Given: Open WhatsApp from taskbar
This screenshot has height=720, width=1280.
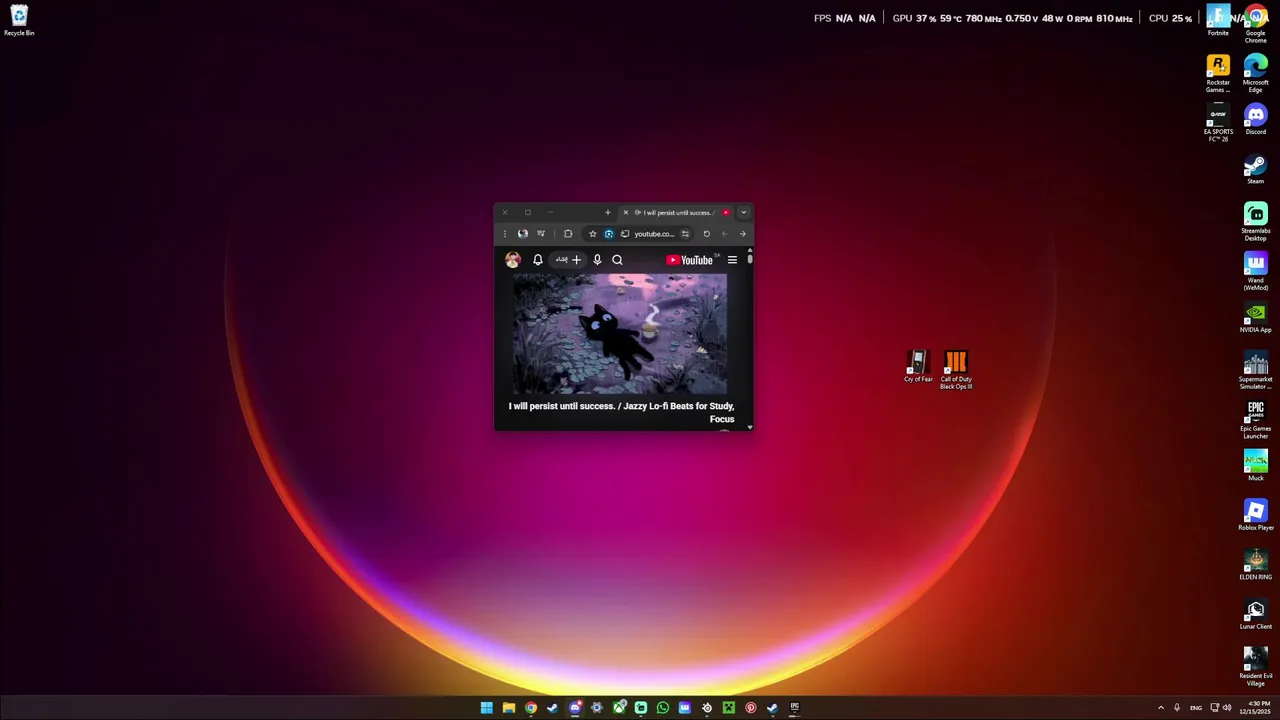Looking at the screenshot, I should click(x=662, y=708).
